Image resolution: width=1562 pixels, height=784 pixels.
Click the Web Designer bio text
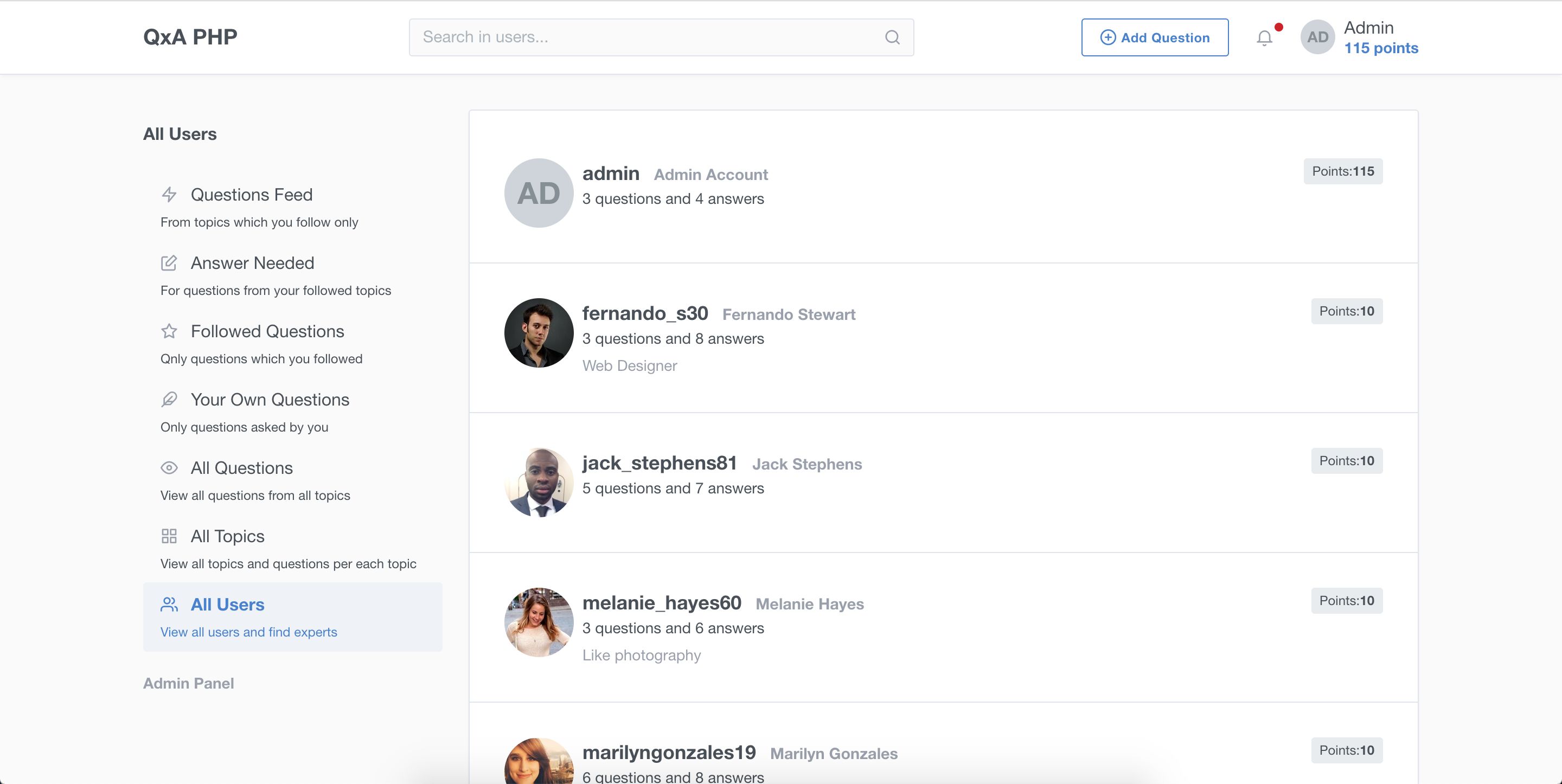[629, 365]
